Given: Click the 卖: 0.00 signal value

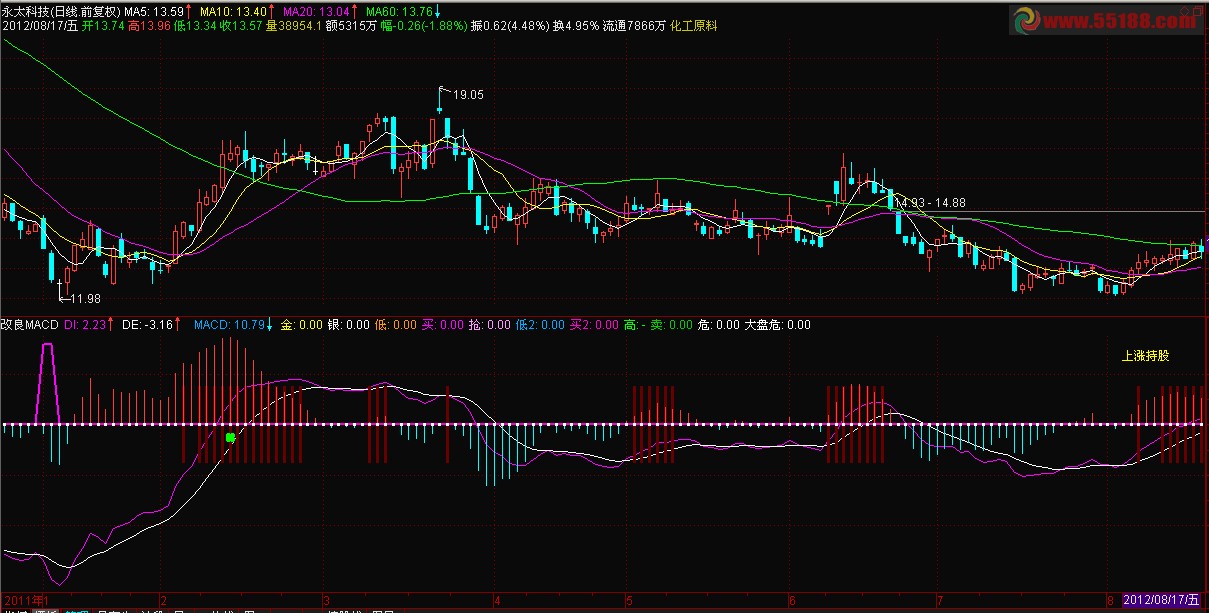Looking at the screenshot, I should click(673, 325).
